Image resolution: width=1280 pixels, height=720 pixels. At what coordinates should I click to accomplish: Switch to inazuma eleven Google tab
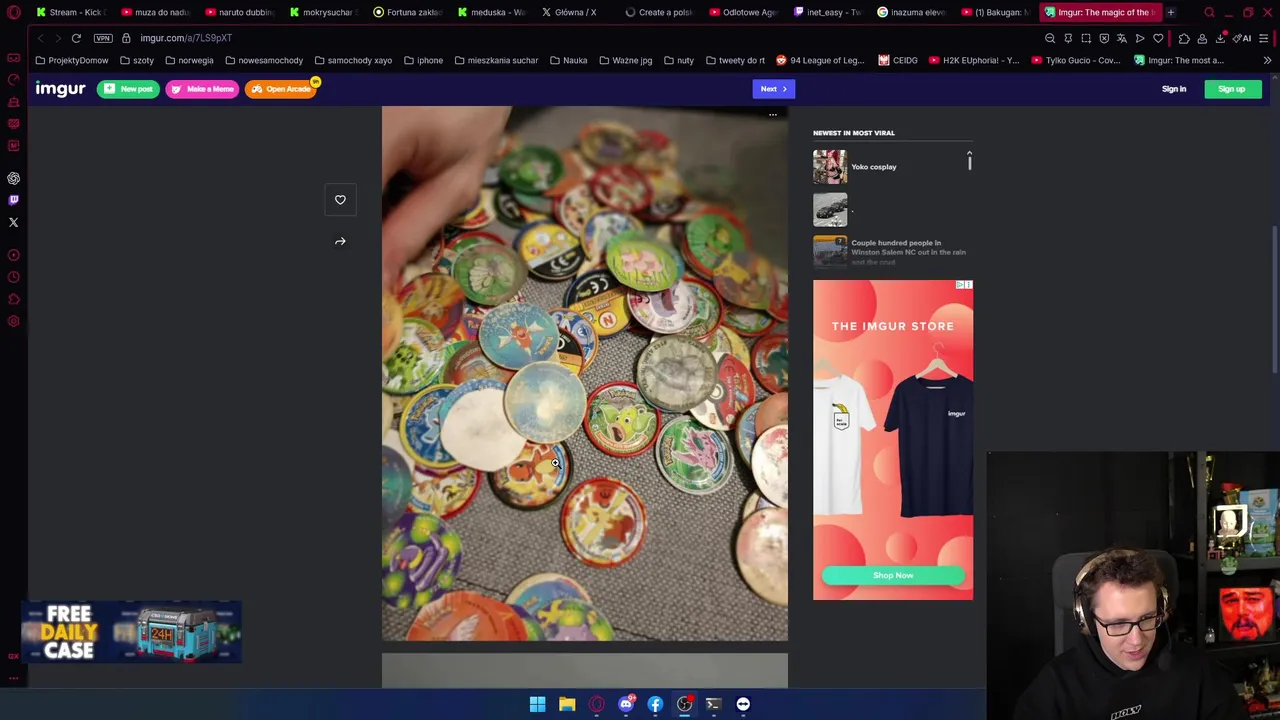[x=912, y=12]
